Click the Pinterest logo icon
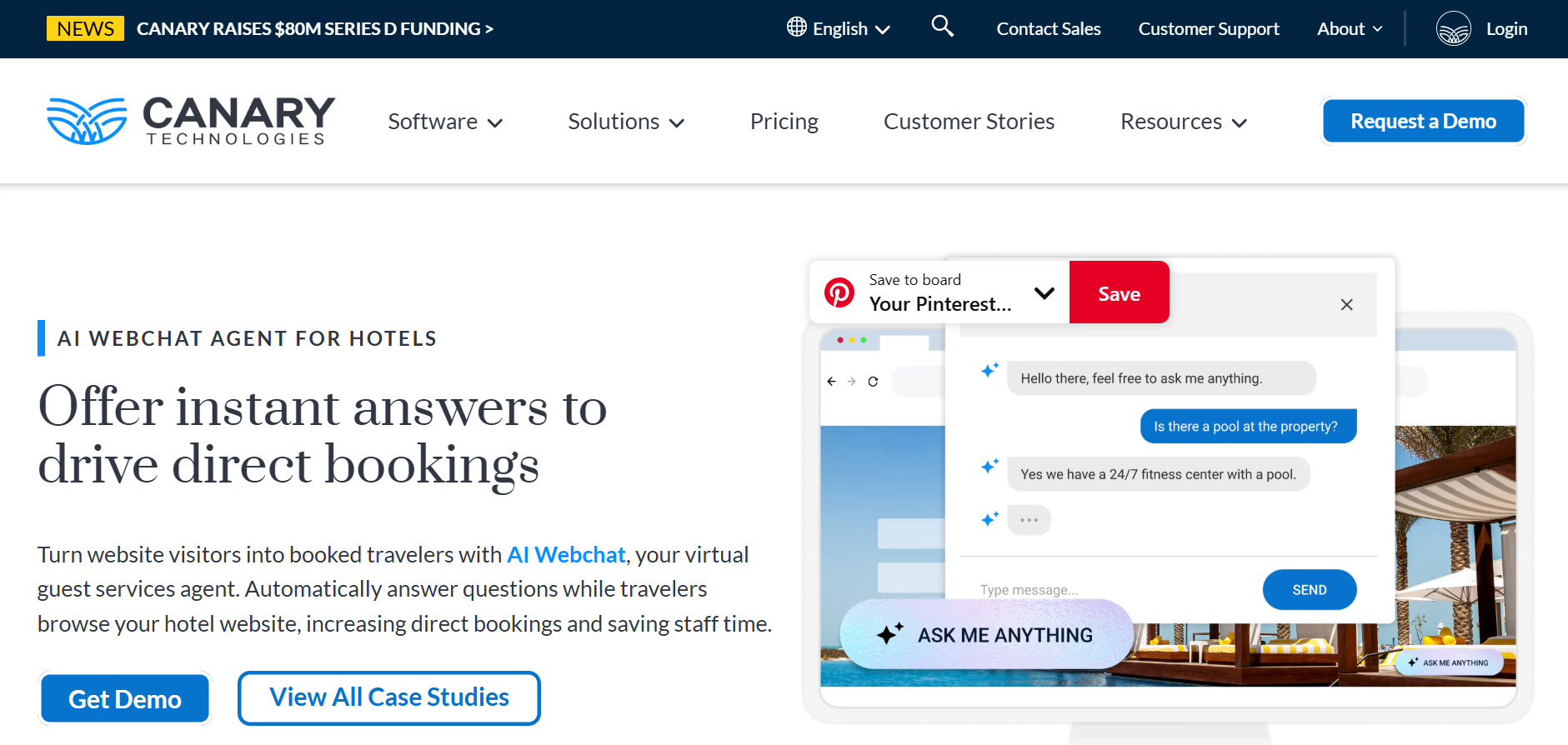This screenshot has width=1568, height=745. pyautogui.click(x=839, y=292)
